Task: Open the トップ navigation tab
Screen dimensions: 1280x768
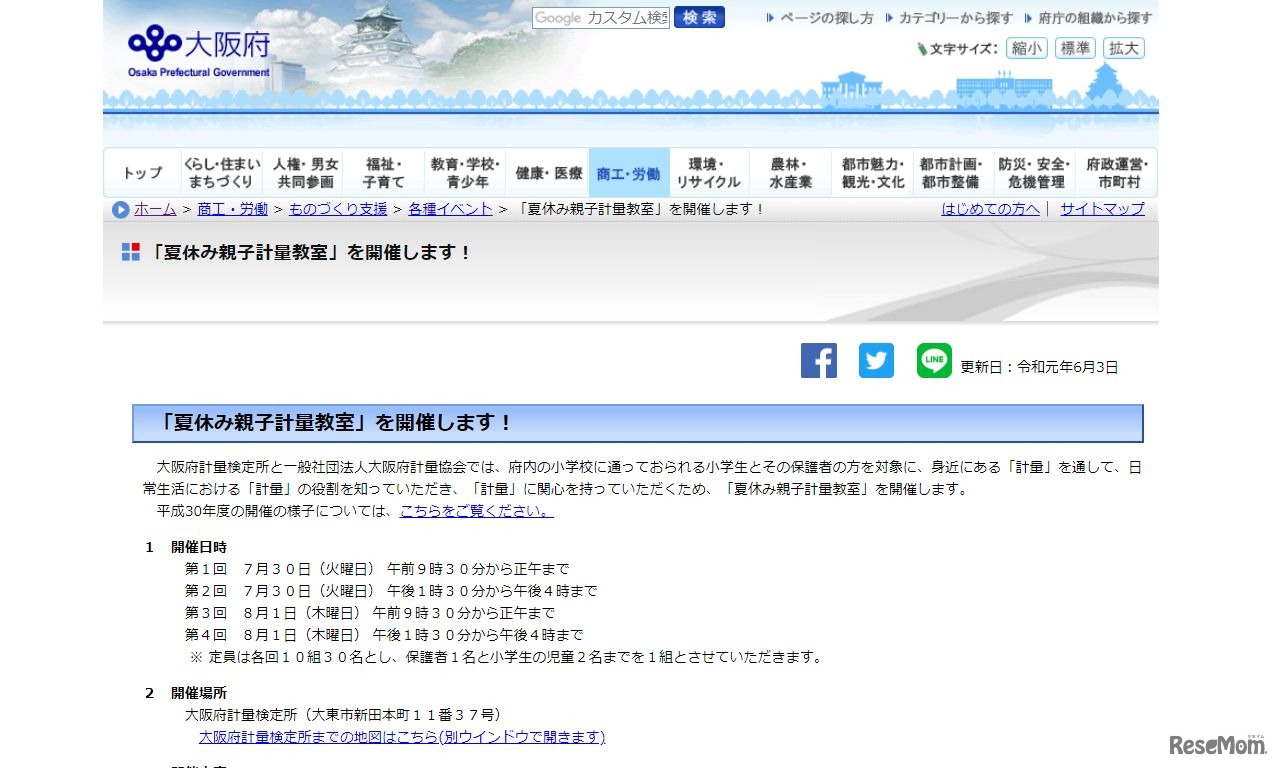Action: (x=142, y=173)
